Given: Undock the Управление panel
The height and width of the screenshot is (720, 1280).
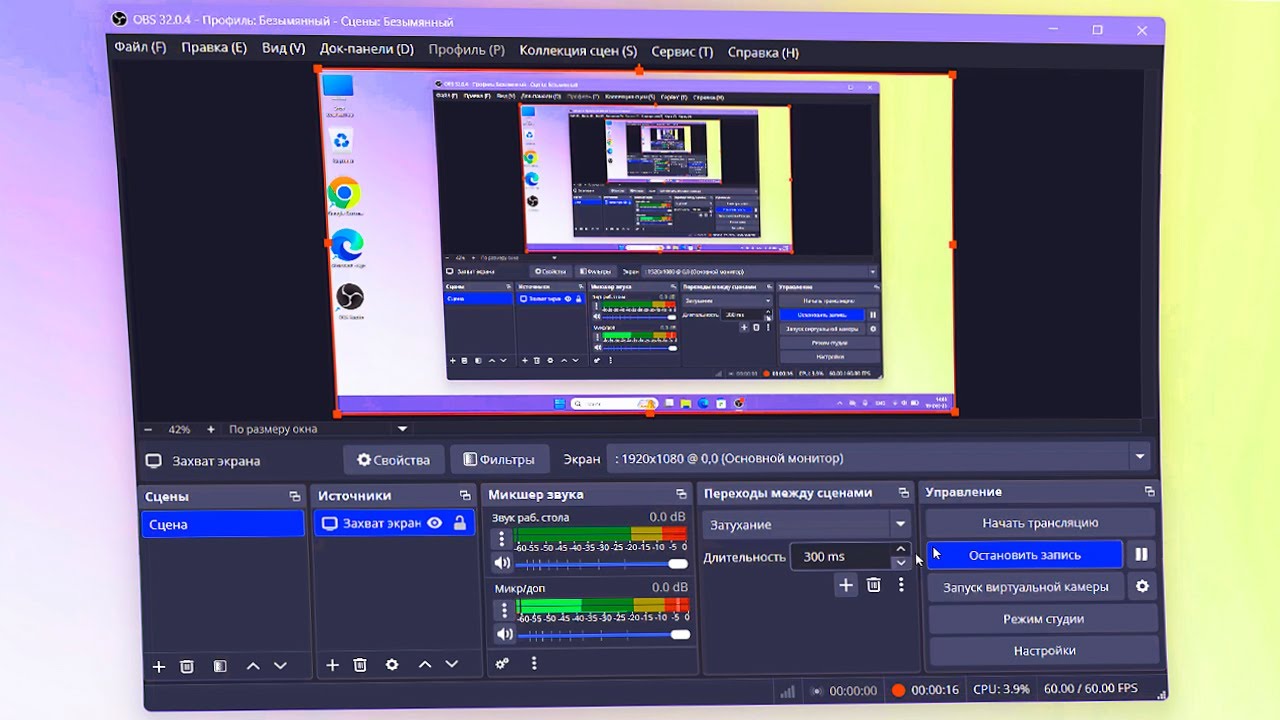Looking at the screenshot, I should 1150,491.
